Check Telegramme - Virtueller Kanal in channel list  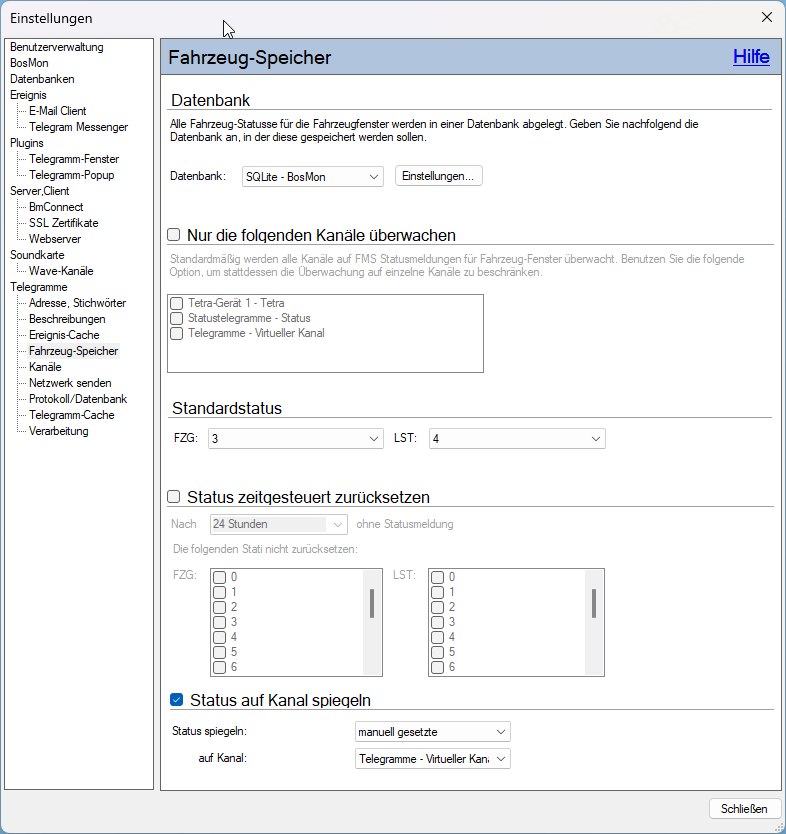(177, 333)
